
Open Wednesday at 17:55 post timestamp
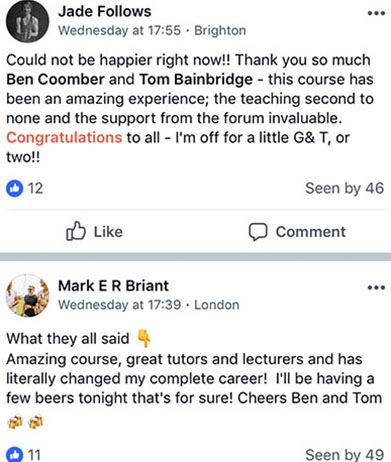coord(119,31)
